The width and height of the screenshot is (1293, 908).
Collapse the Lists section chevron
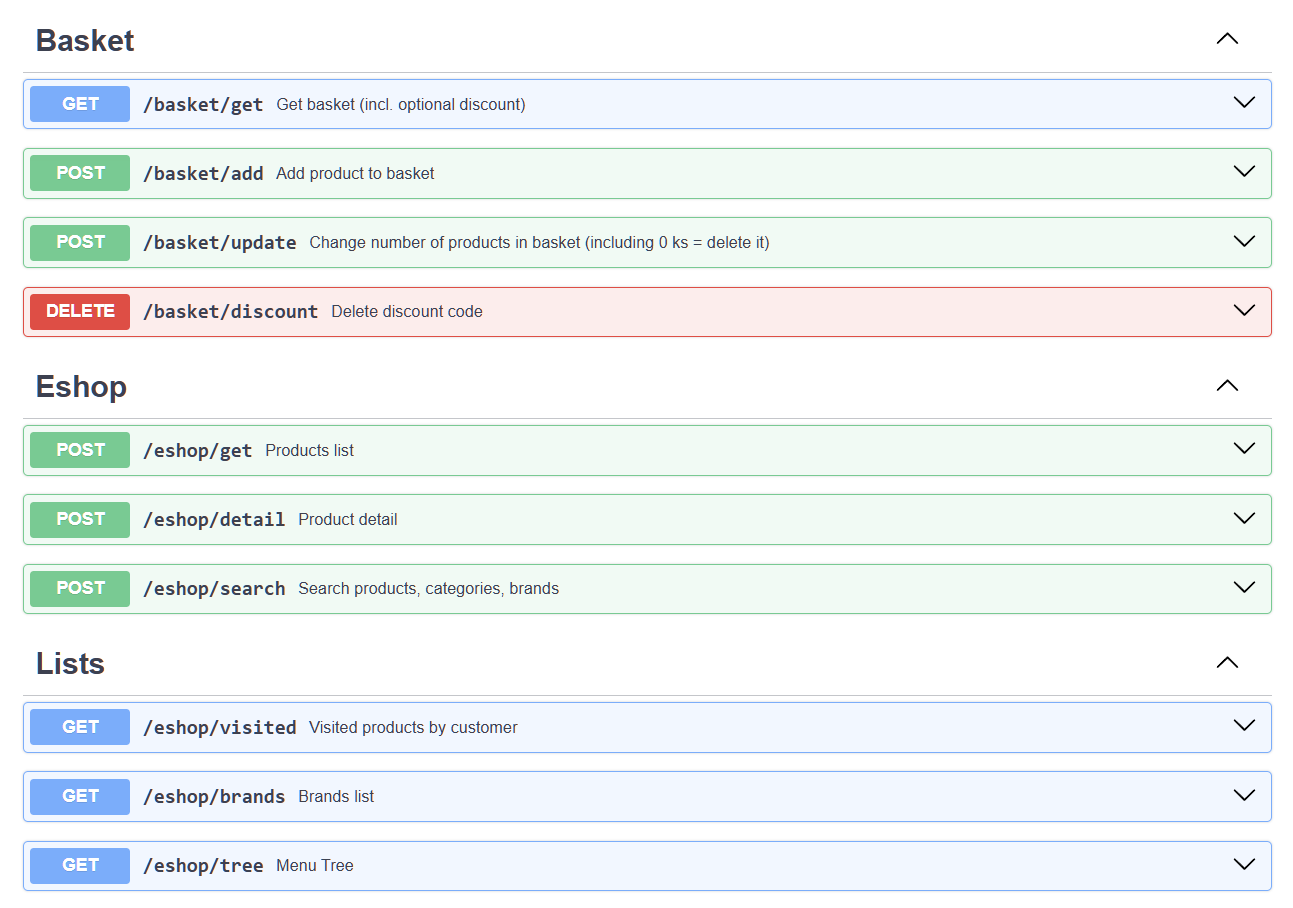coord(1226,663)
